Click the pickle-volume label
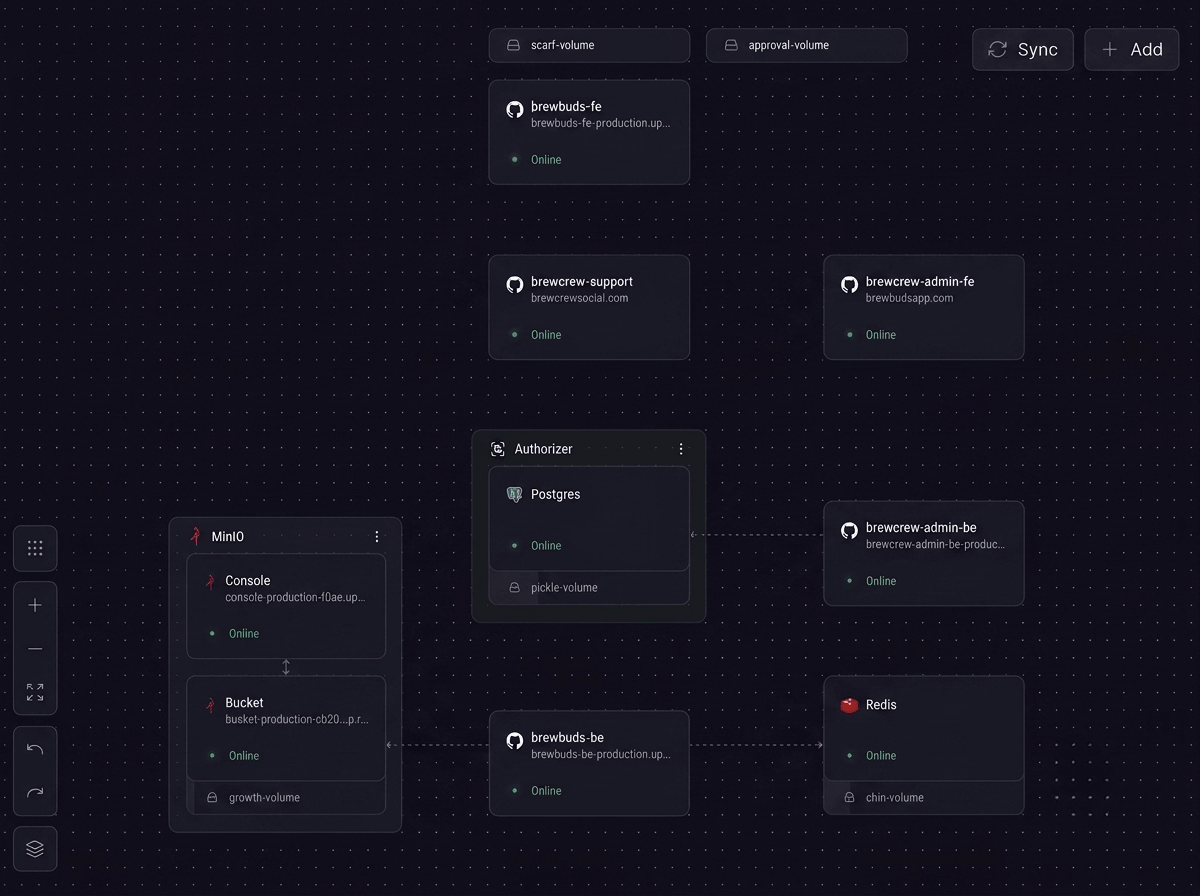Screen dimensions: 1200x896 [x=564, y=588]
